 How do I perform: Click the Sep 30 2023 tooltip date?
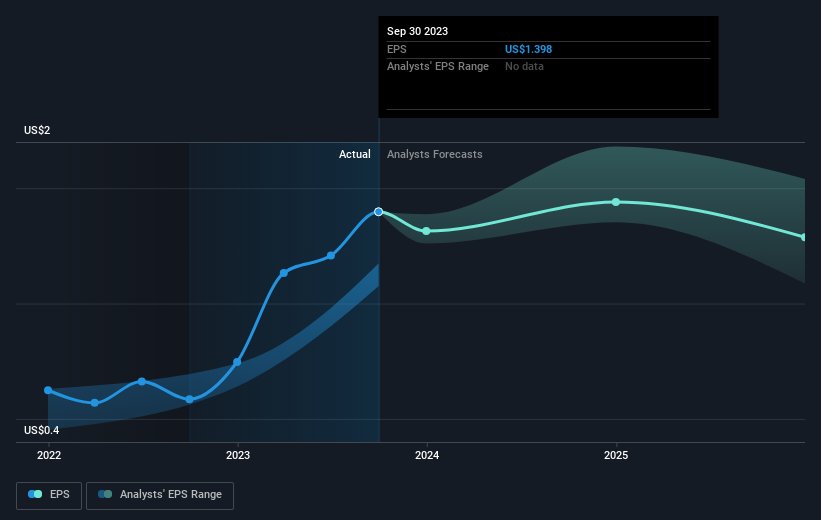tap(417, 31)
